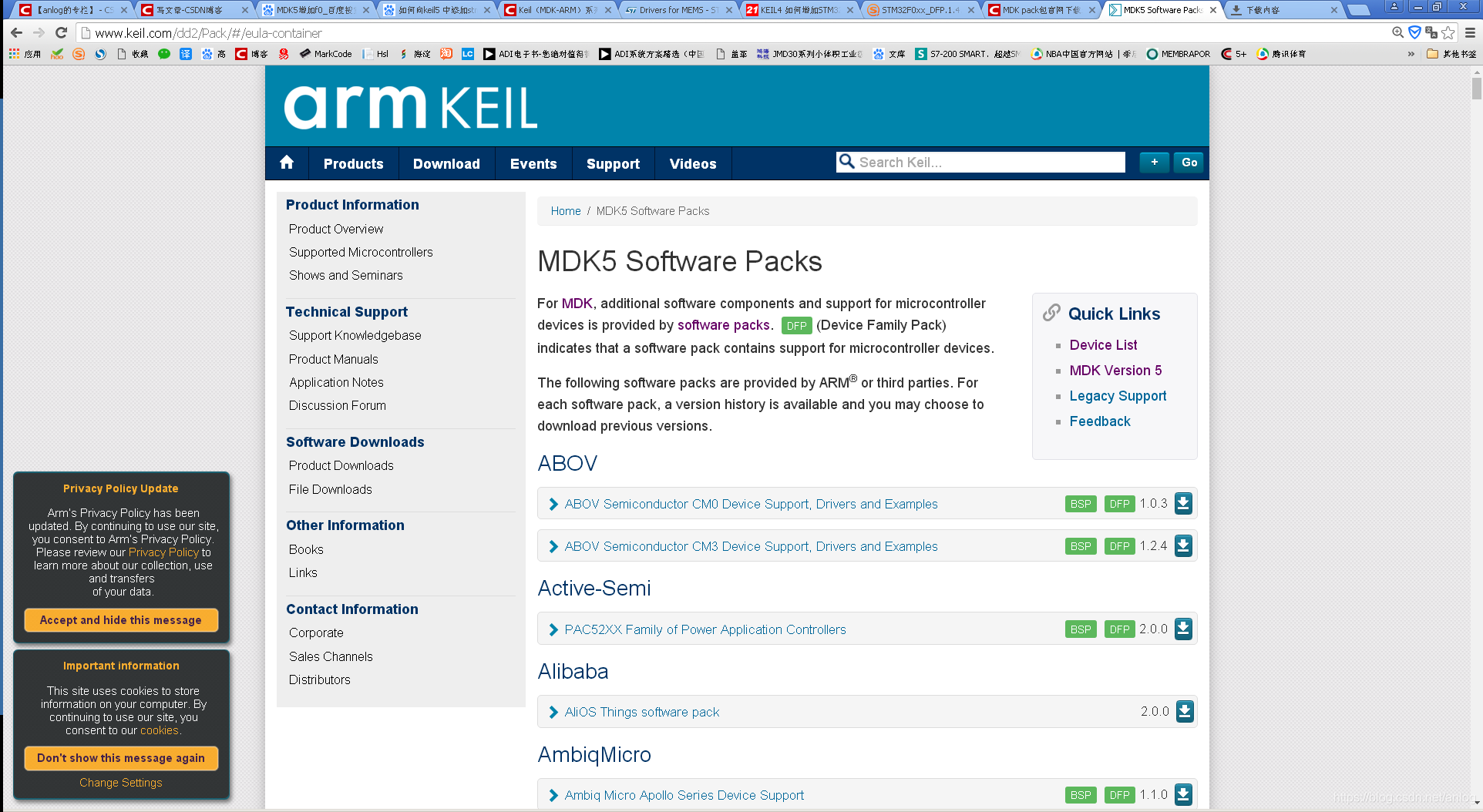The height and width of the screenshot is (812, 1483).
Task: Click the browser back arrow
Action: click(x=16, y=32)
